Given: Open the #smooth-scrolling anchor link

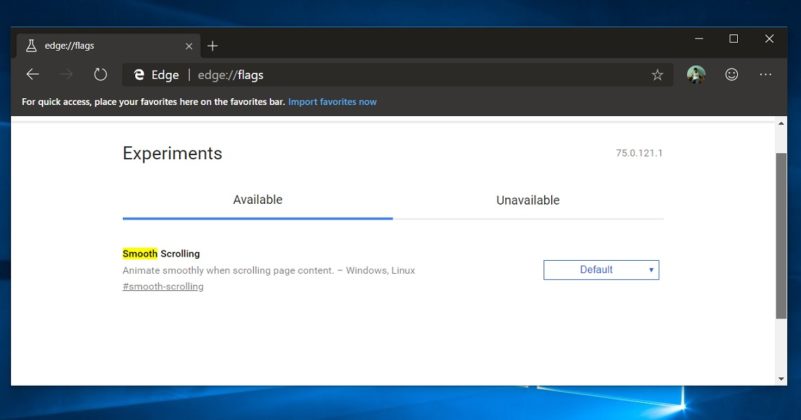Looking at the screenshot, I should coord(163,287).
